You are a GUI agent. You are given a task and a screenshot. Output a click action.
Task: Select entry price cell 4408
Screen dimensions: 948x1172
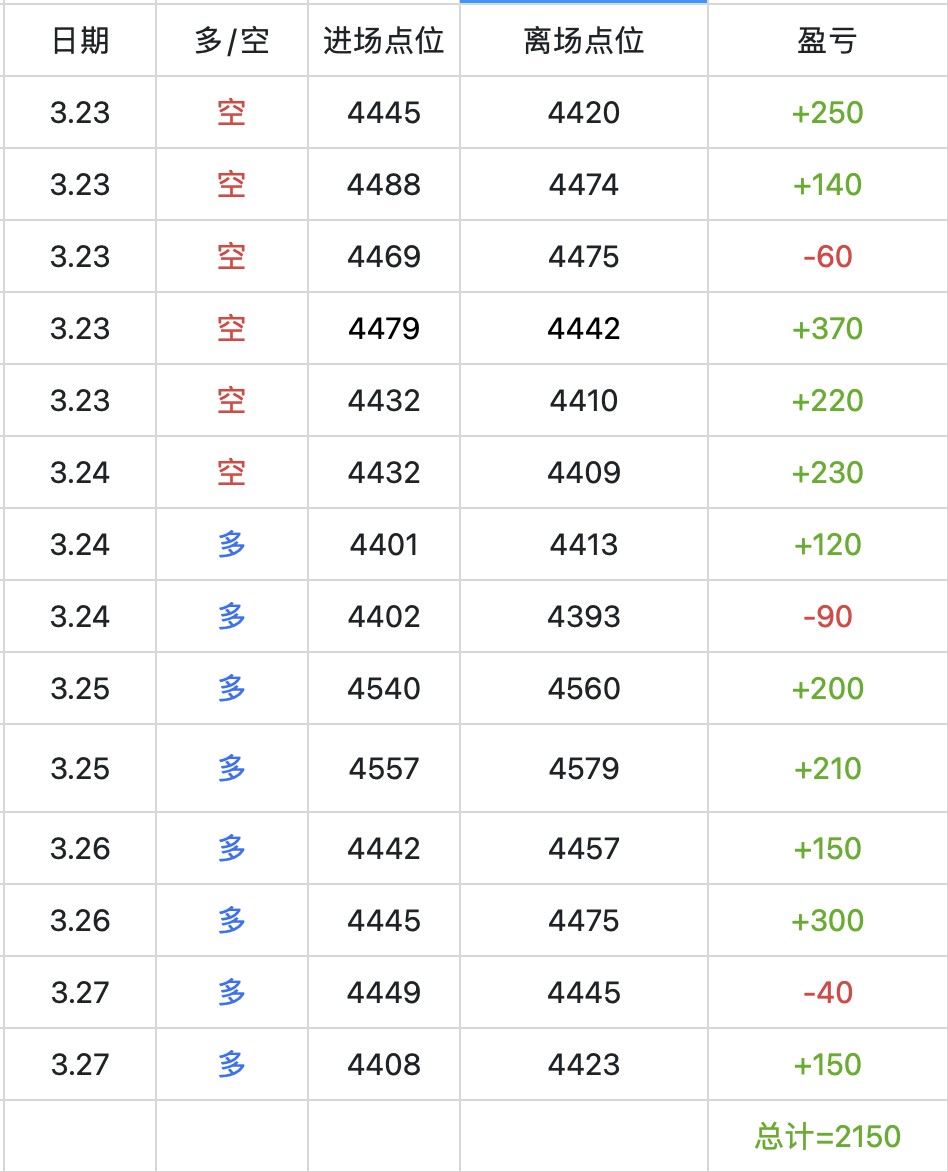coord(384,1065)
